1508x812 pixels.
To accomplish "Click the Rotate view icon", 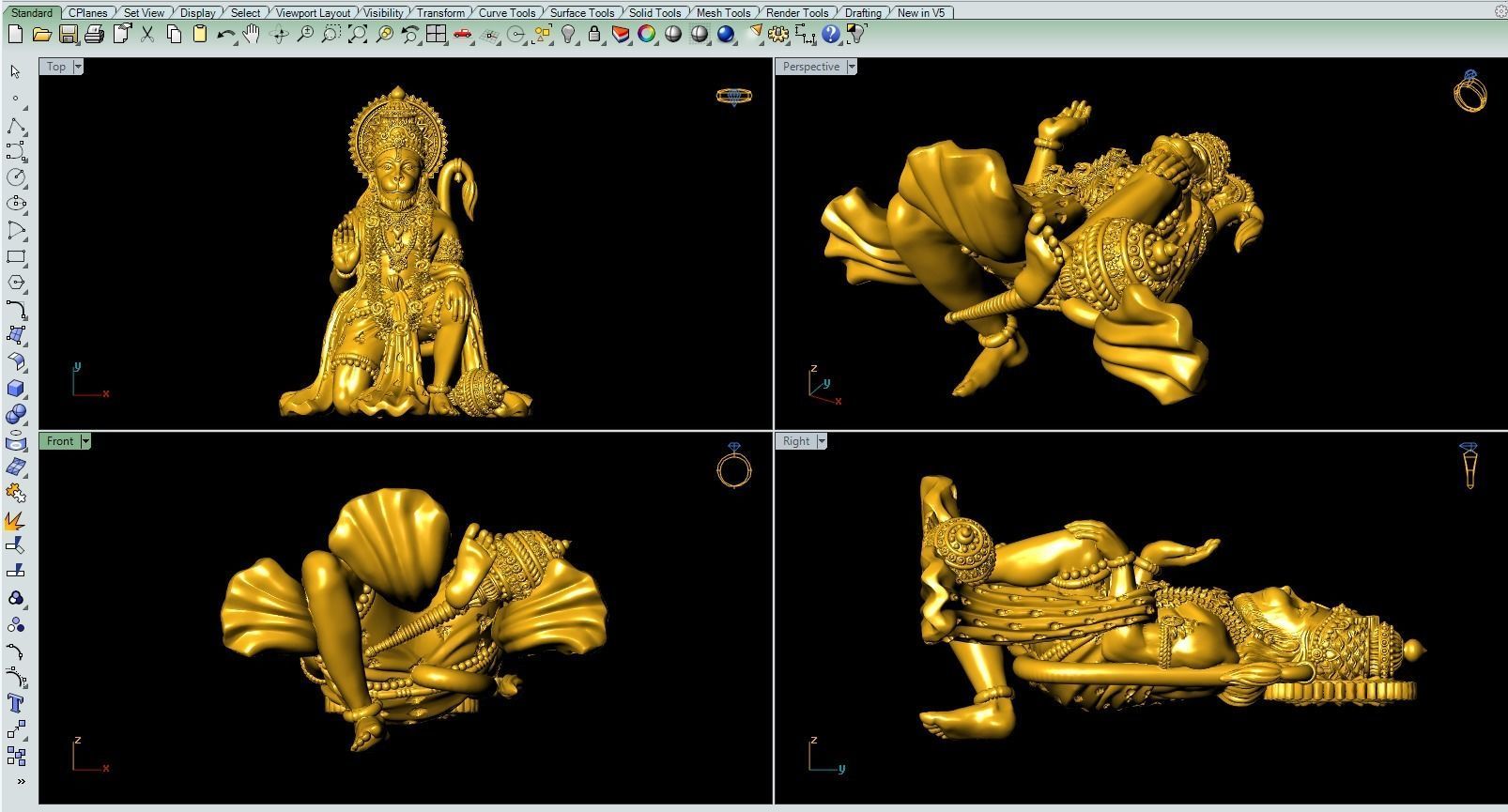I will click(x=278, y=34).
